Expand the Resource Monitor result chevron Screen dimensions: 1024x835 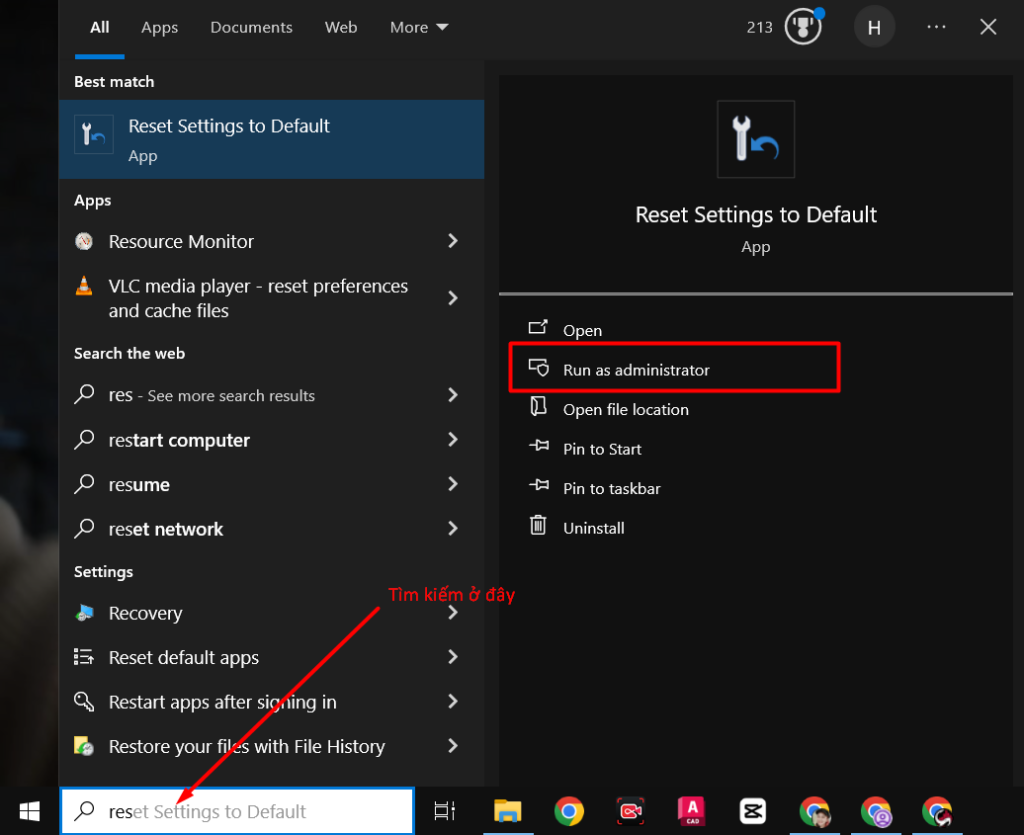pyautogui.click(x=453, y=241)
